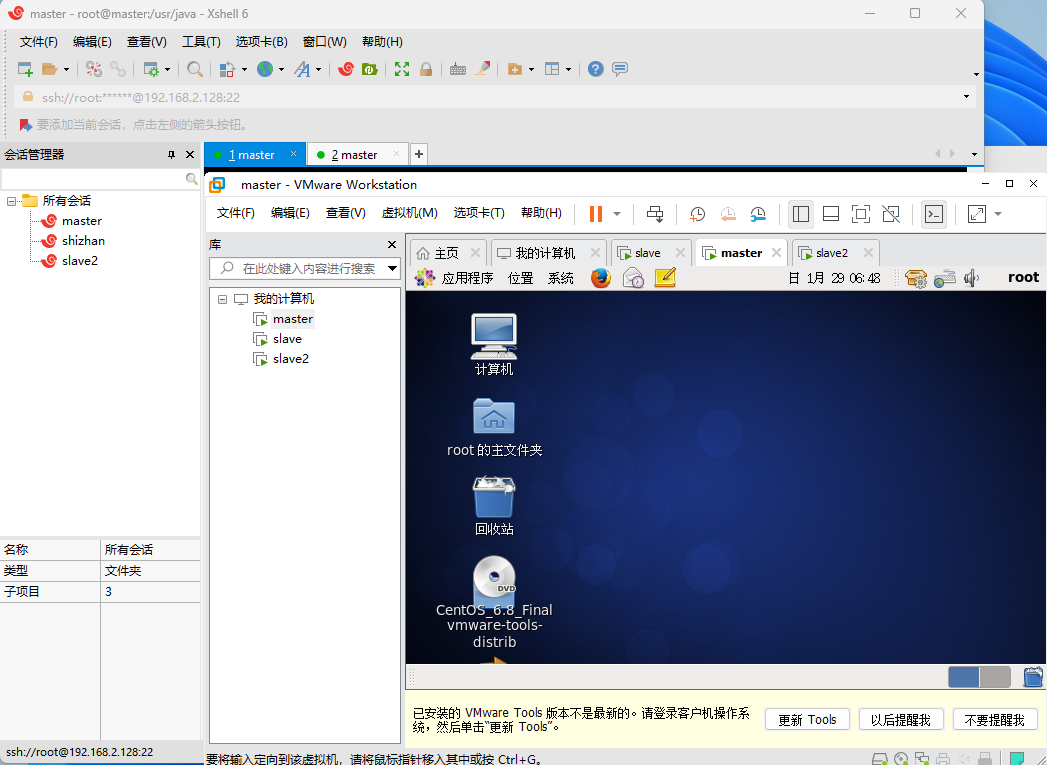Click the 以后提醒我 button
Screen dimensions: 1047x765
coord(901,720)
